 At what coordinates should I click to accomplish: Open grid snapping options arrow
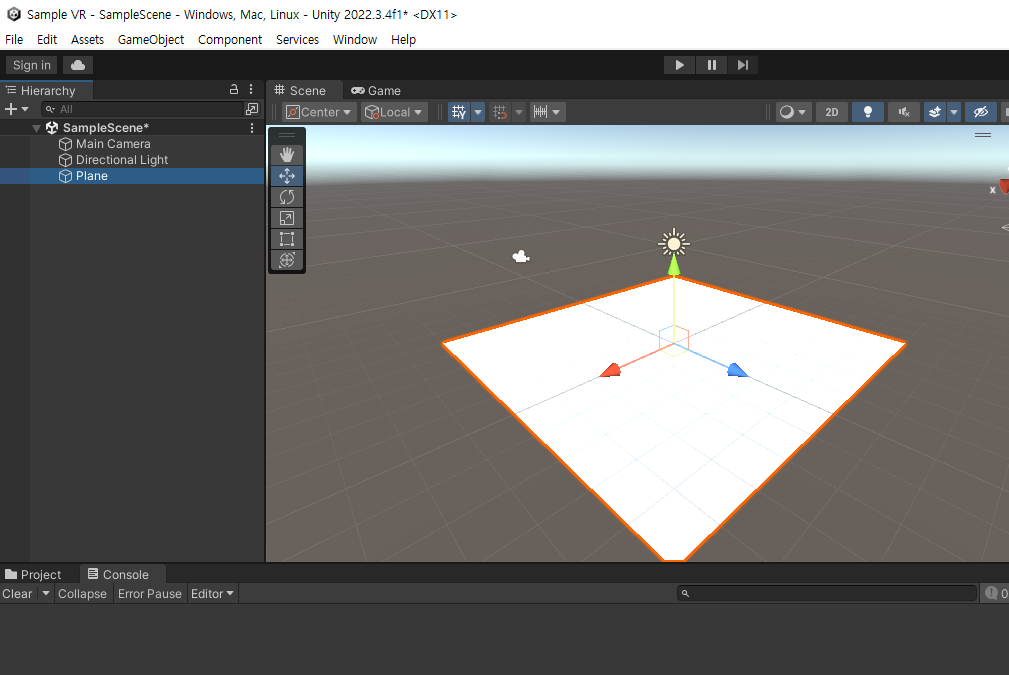coord(519,112)
